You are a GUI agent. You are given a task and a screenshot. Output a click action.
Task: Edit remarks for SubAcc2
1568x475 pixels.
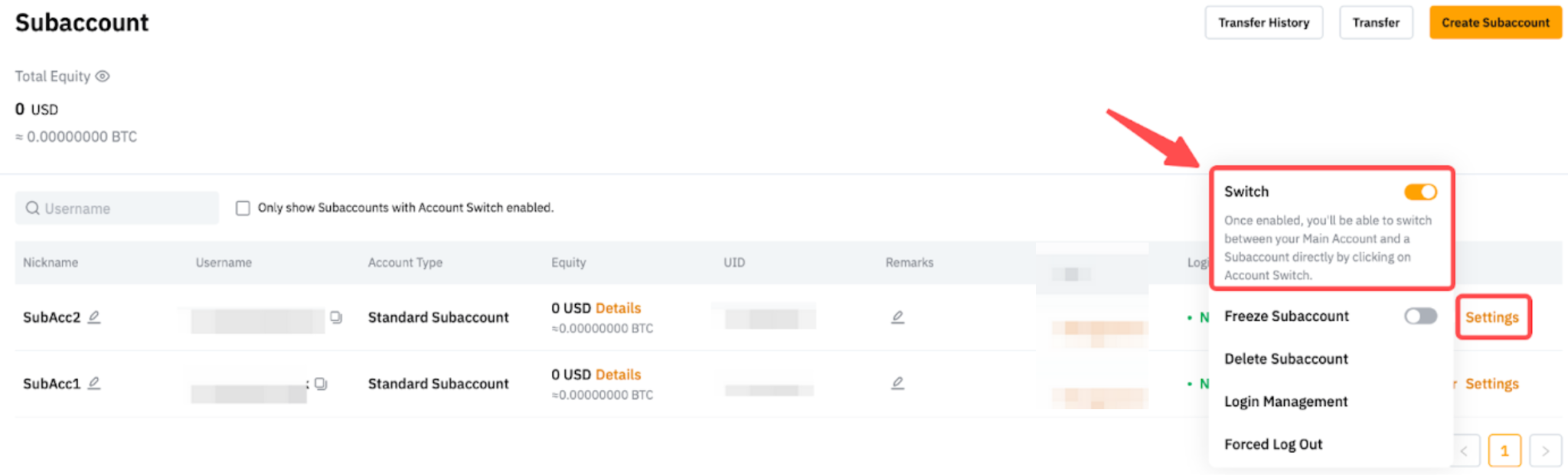tap(897, 316)
